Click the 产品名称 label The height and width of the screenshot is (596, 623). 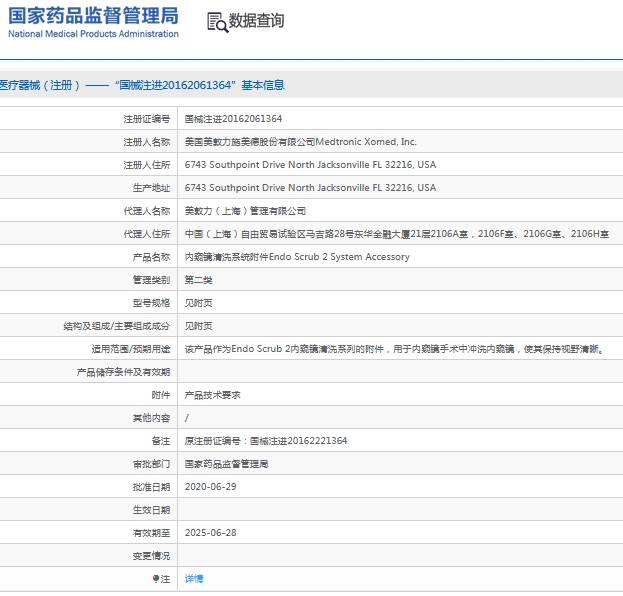(151, 257)
